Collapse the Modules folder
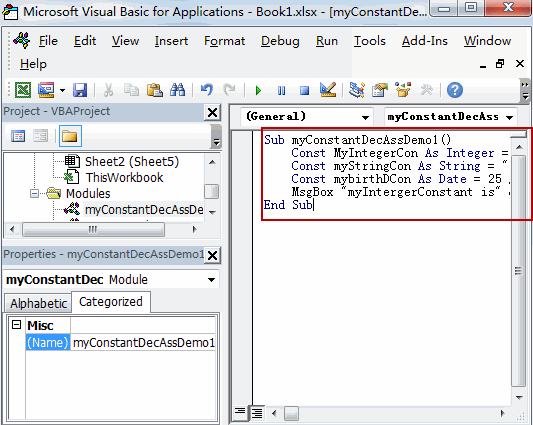 [34, 193]
